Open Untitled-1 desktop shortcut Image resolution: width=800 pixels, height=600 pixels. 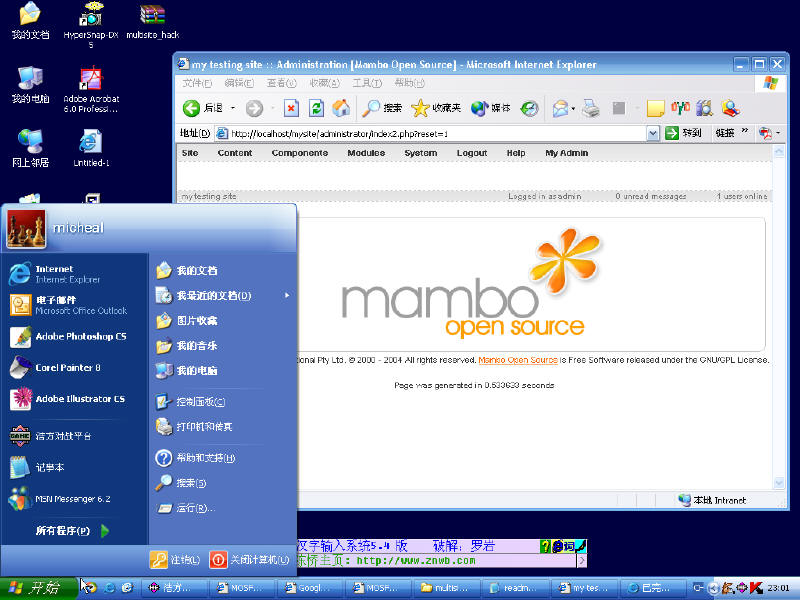[x=91, y=148]
